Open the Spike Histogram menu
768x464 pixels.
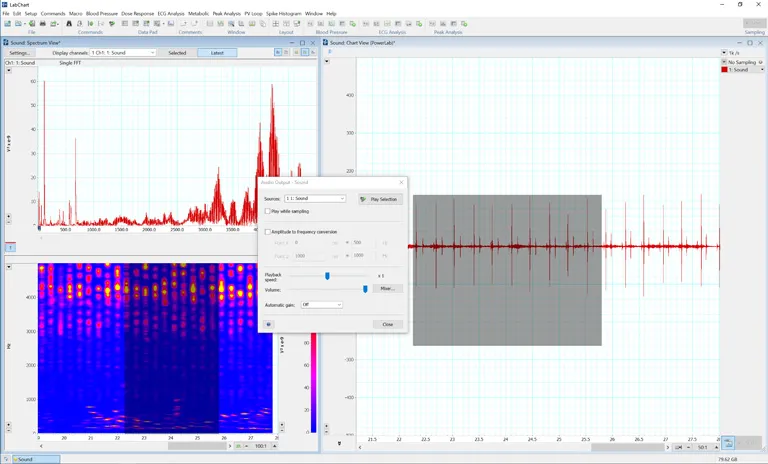[282, 13]
